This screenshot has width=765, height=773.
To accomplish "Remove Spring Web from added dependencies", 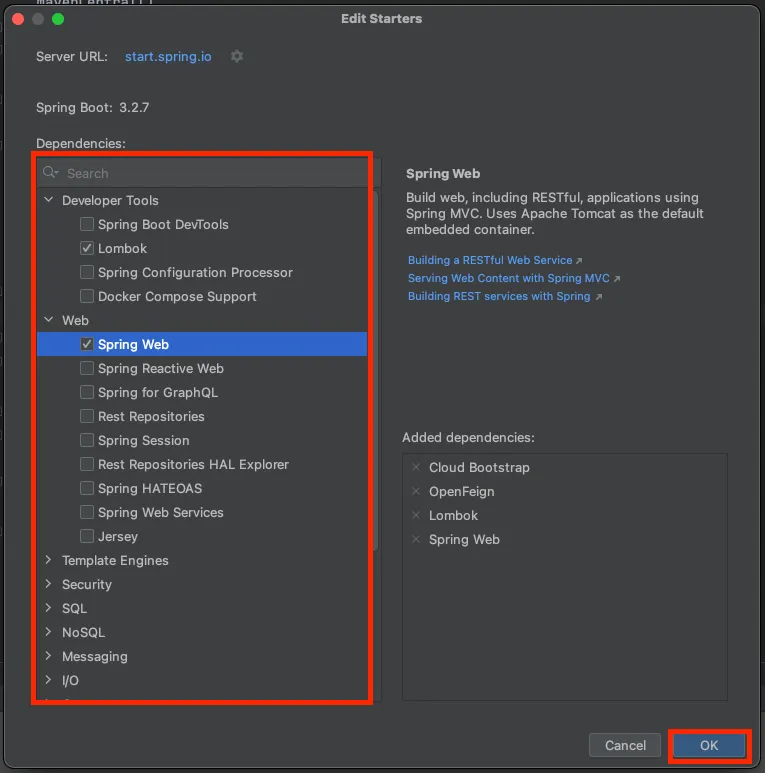I will point(416,539).
